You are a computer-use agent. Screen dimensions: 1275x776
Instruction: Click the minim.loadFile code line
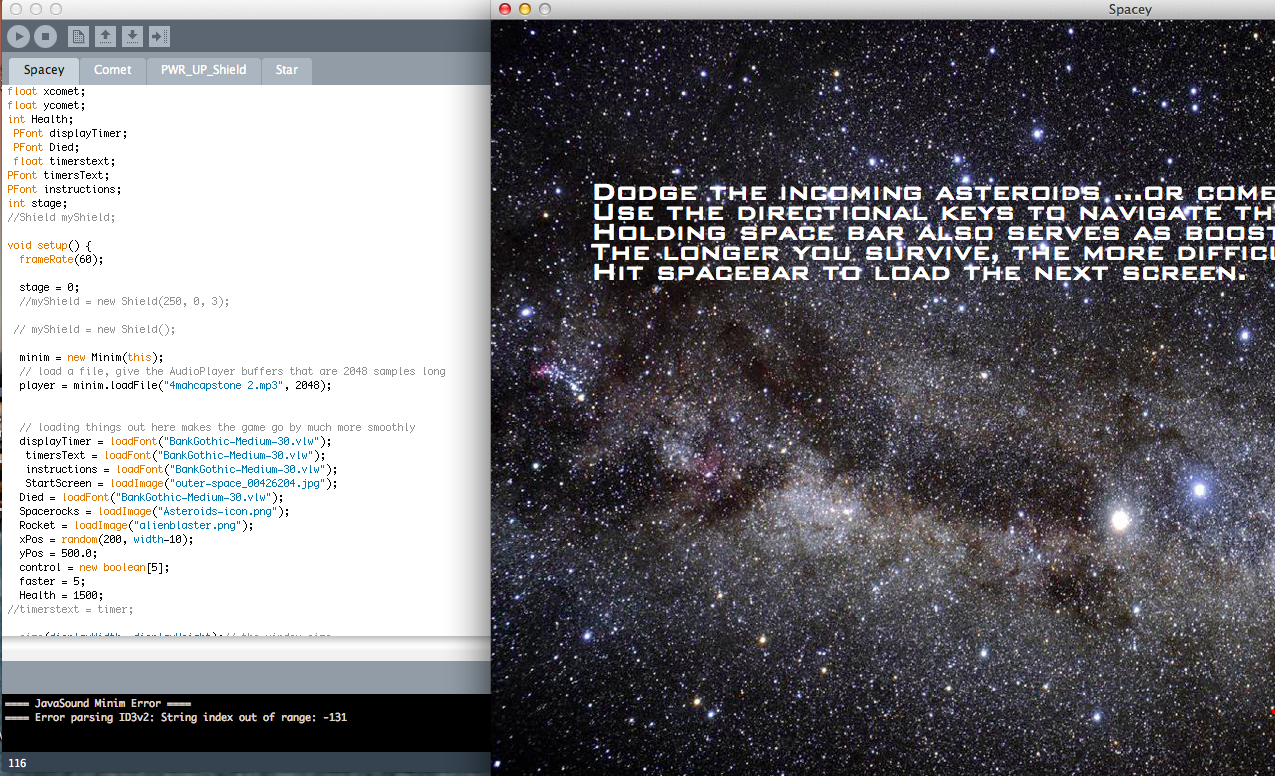point(175,385)
